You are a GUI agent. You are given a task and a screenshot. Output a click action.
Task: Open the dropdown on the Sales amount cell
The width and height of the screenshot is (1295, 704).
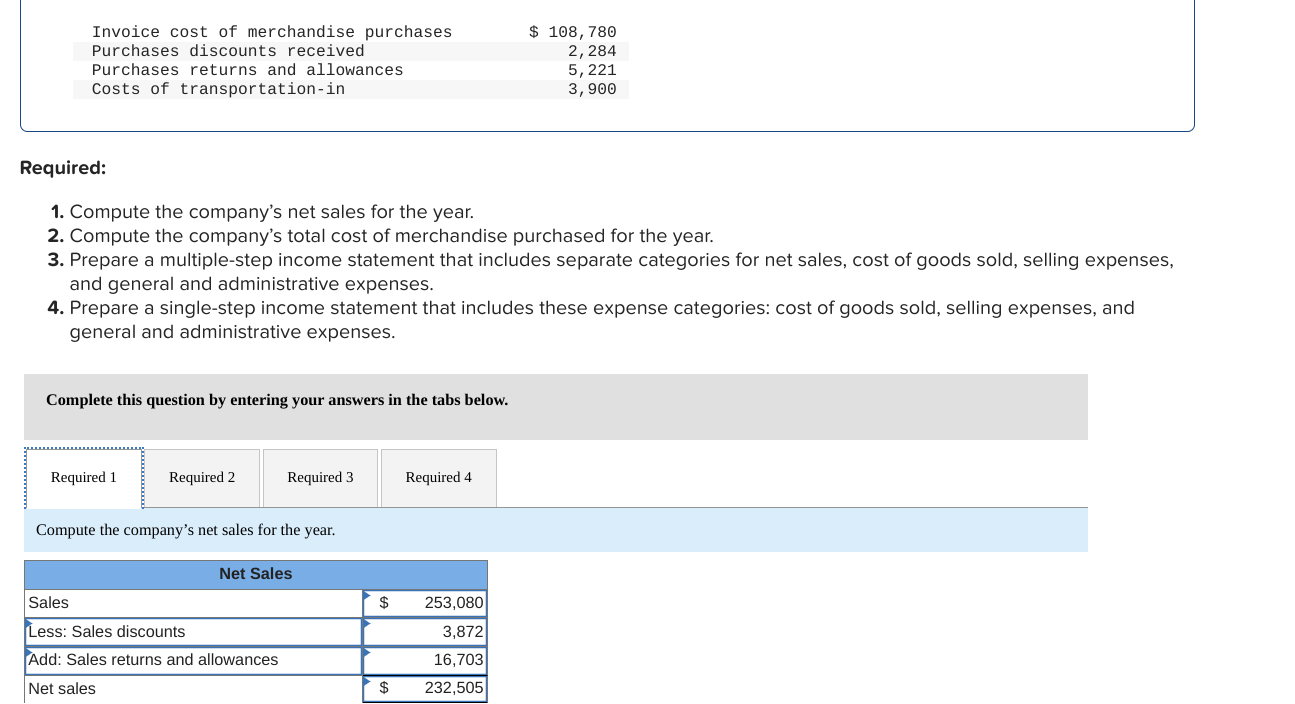pyautogui.click(x=368, y=597)
